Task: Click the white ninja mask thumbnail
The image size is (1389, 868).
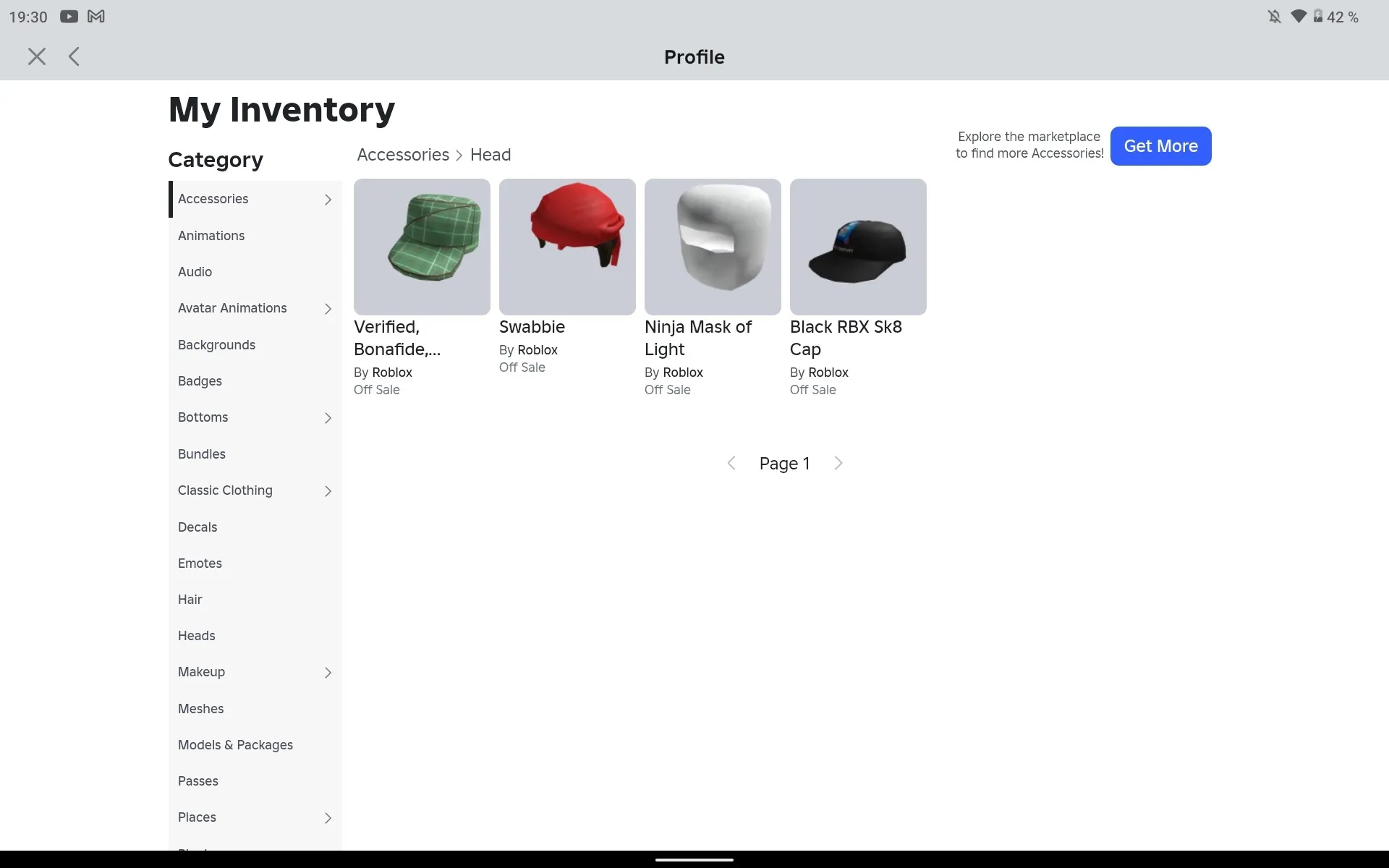Action: (x=713, y=247)
